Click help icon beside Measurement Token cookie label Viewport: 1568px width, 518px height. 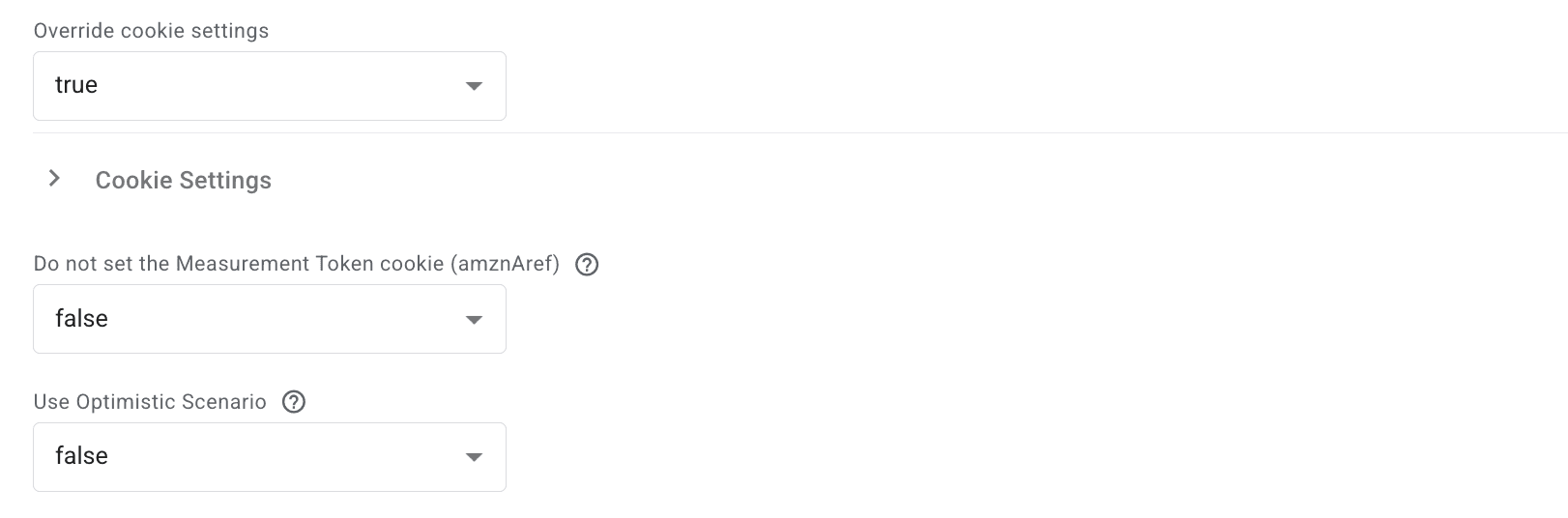(x=587, y=265)
